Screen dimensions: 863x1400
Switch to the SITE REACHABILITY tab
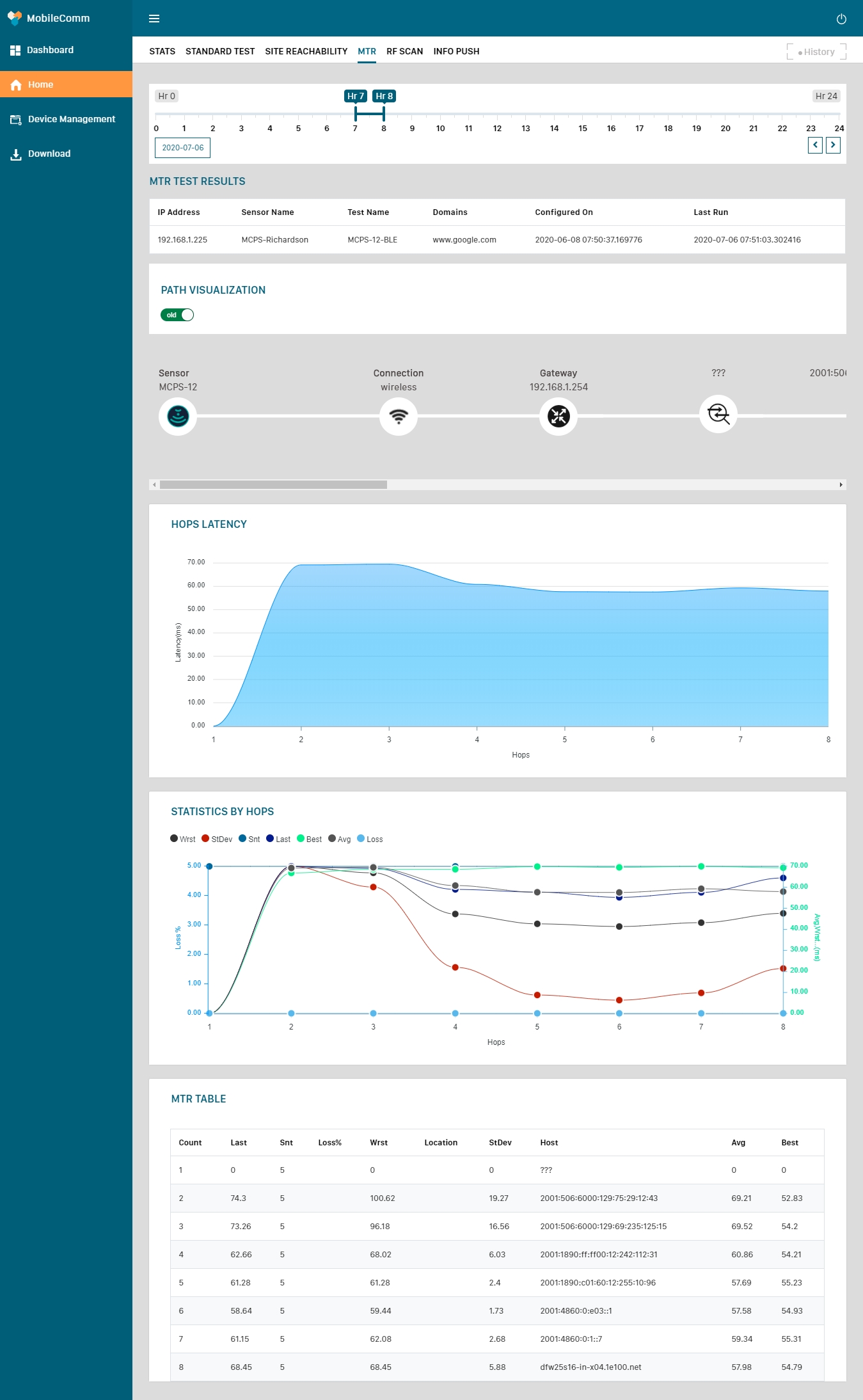[x=306, y=51]
